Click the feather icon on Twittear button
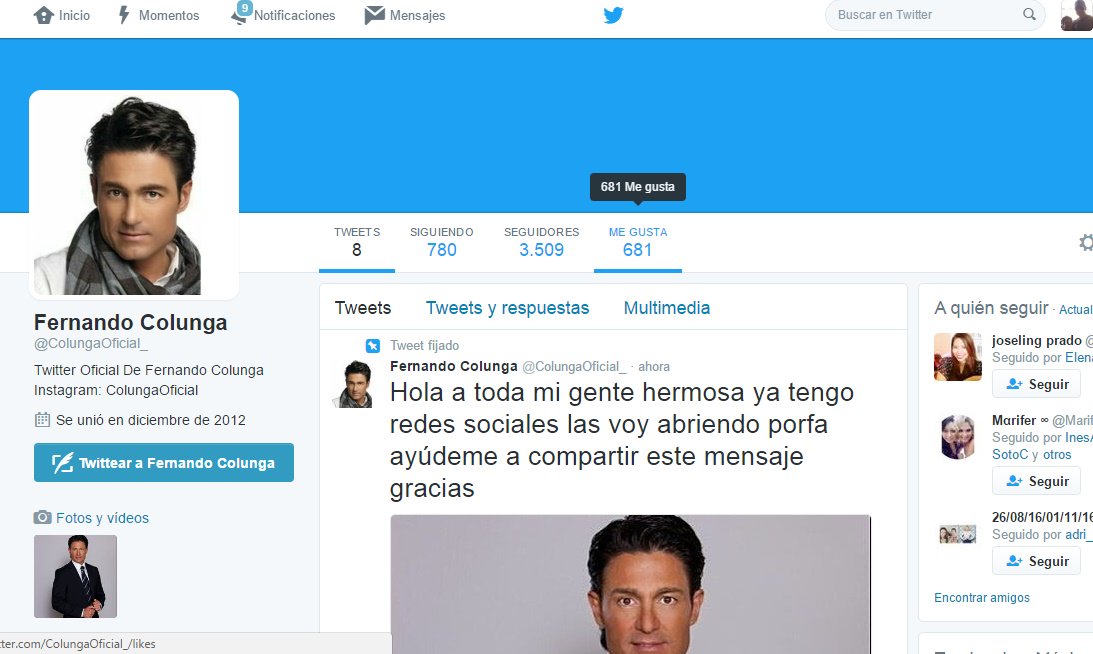The image size is (1093, 654). coord(63,463)
